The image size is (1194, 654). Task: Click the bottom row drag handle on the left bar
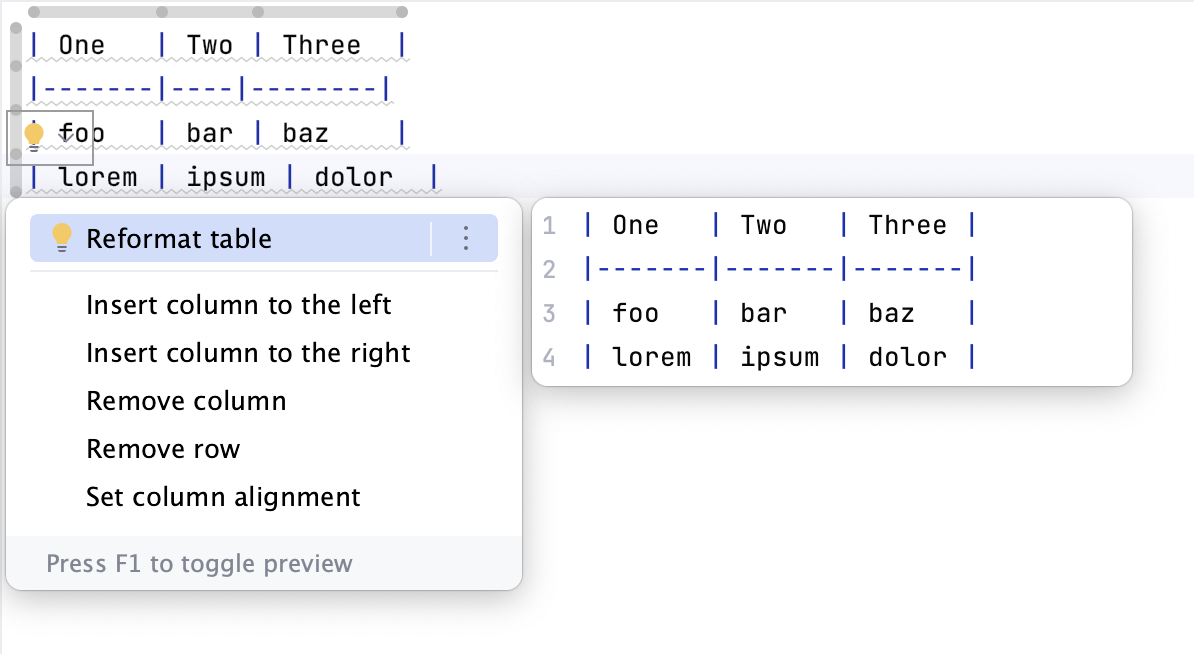coord(14,189)
